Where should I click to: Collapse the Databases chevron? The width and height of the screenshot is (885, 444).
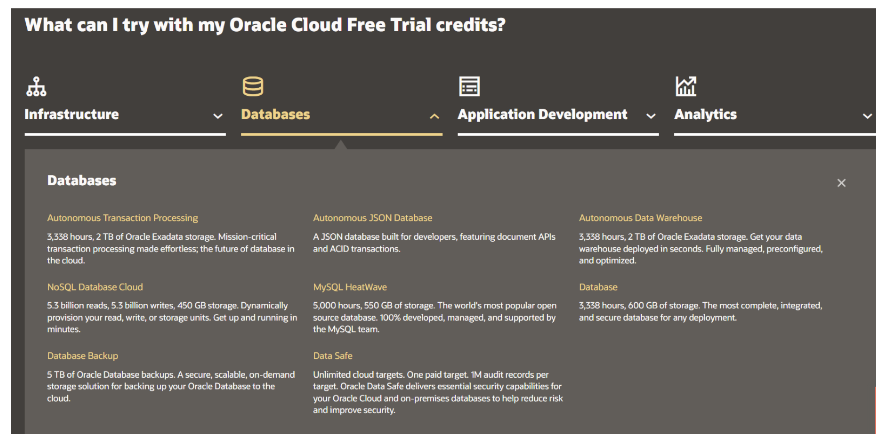[434, 116]
